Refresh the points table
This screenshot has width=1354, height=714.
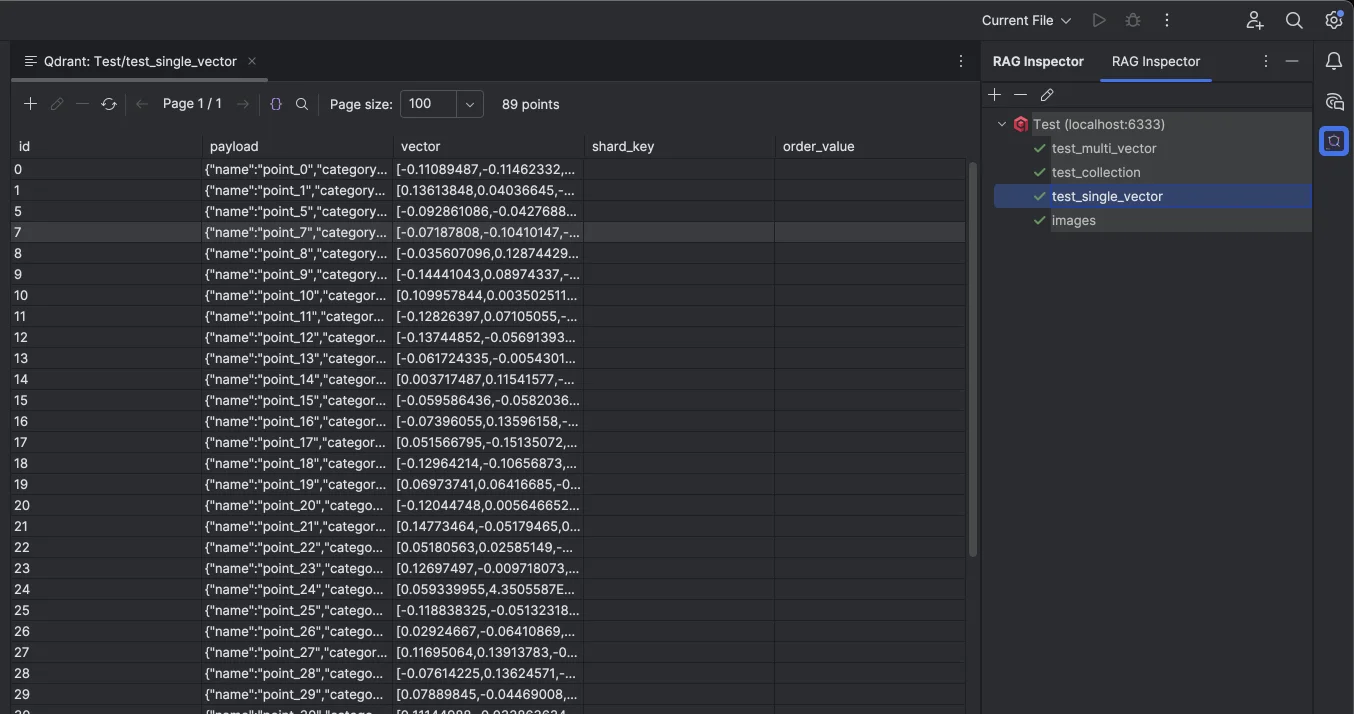(109, 104)
